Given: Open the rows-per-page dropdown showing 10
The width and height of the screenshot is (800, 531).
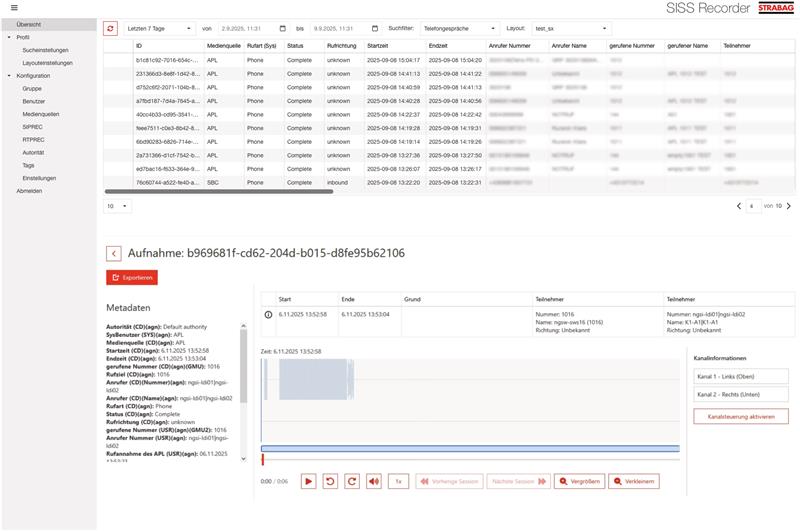Looking at the screenshot, I should pyautogui.click(x=118, y=205).
